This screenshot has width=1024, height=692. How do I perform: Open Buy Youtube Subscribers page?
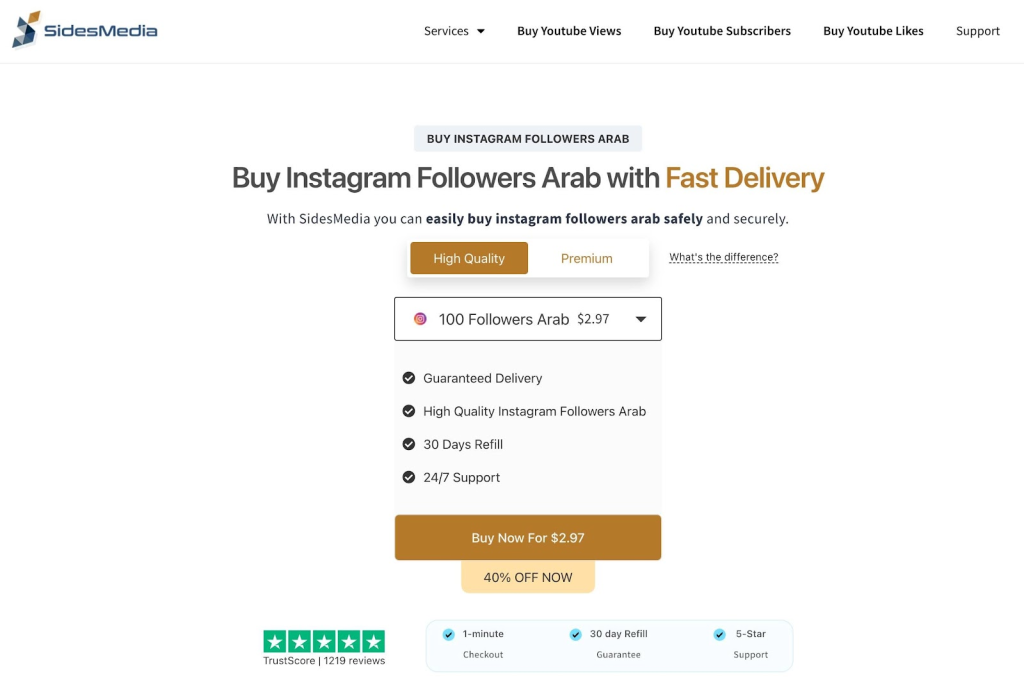pos(722,31)
